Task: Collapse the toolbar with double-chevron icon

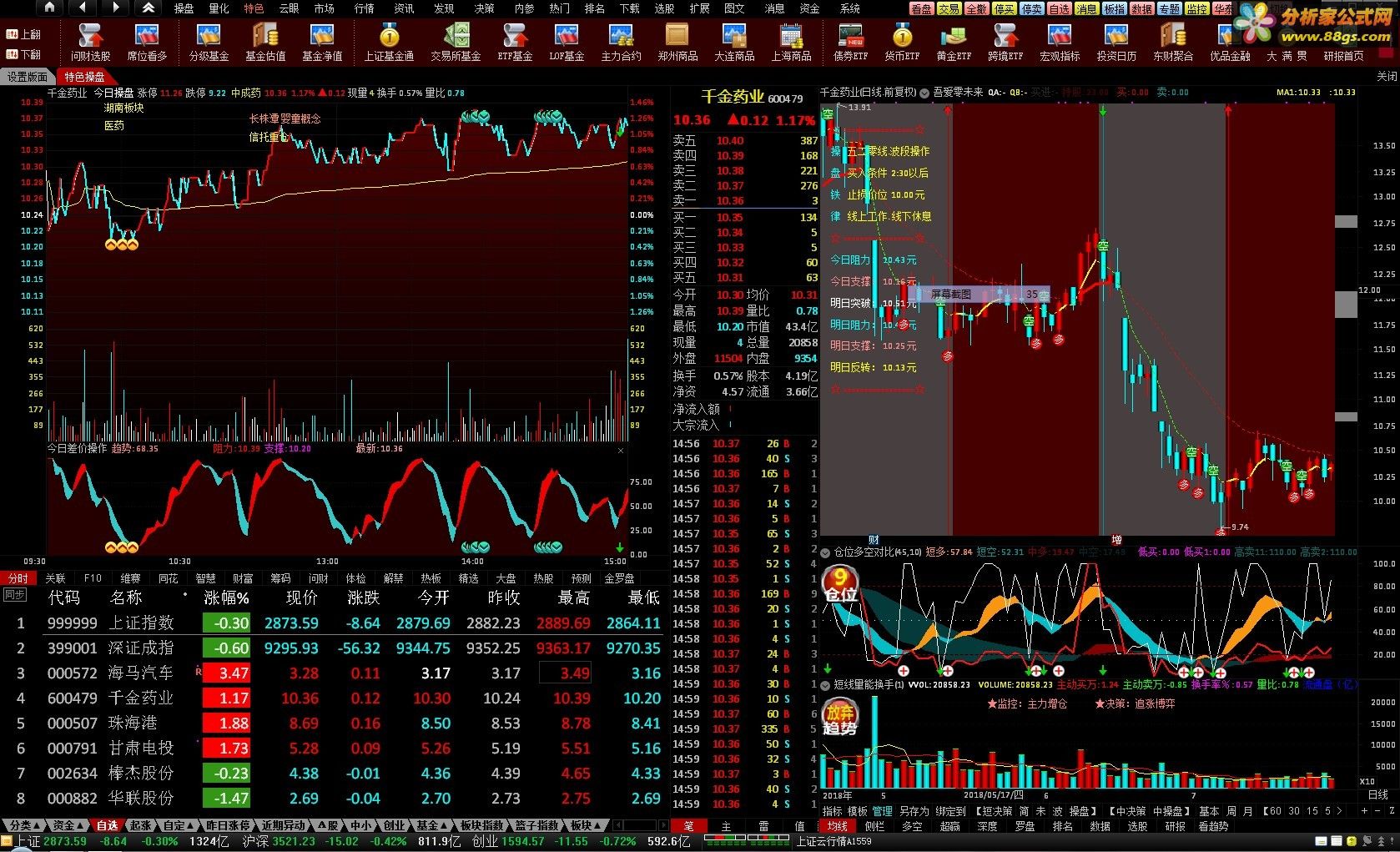Action: (x=148, y=8)
